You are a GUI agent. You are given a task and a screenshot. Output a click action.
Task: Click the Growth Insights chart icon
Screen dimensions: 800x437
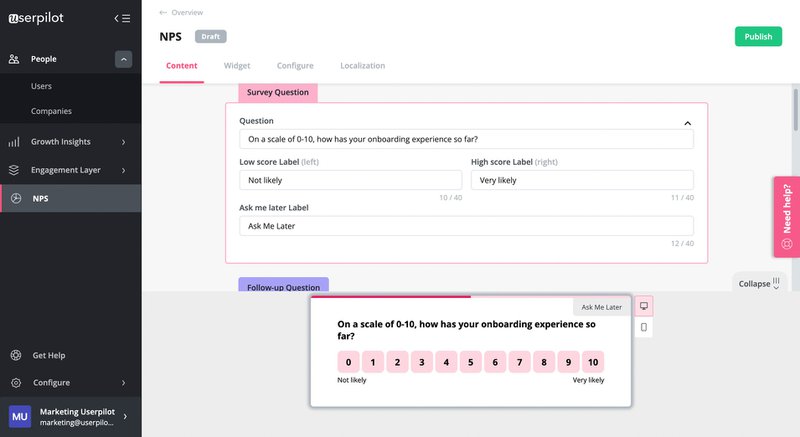(x=15, y=142)
